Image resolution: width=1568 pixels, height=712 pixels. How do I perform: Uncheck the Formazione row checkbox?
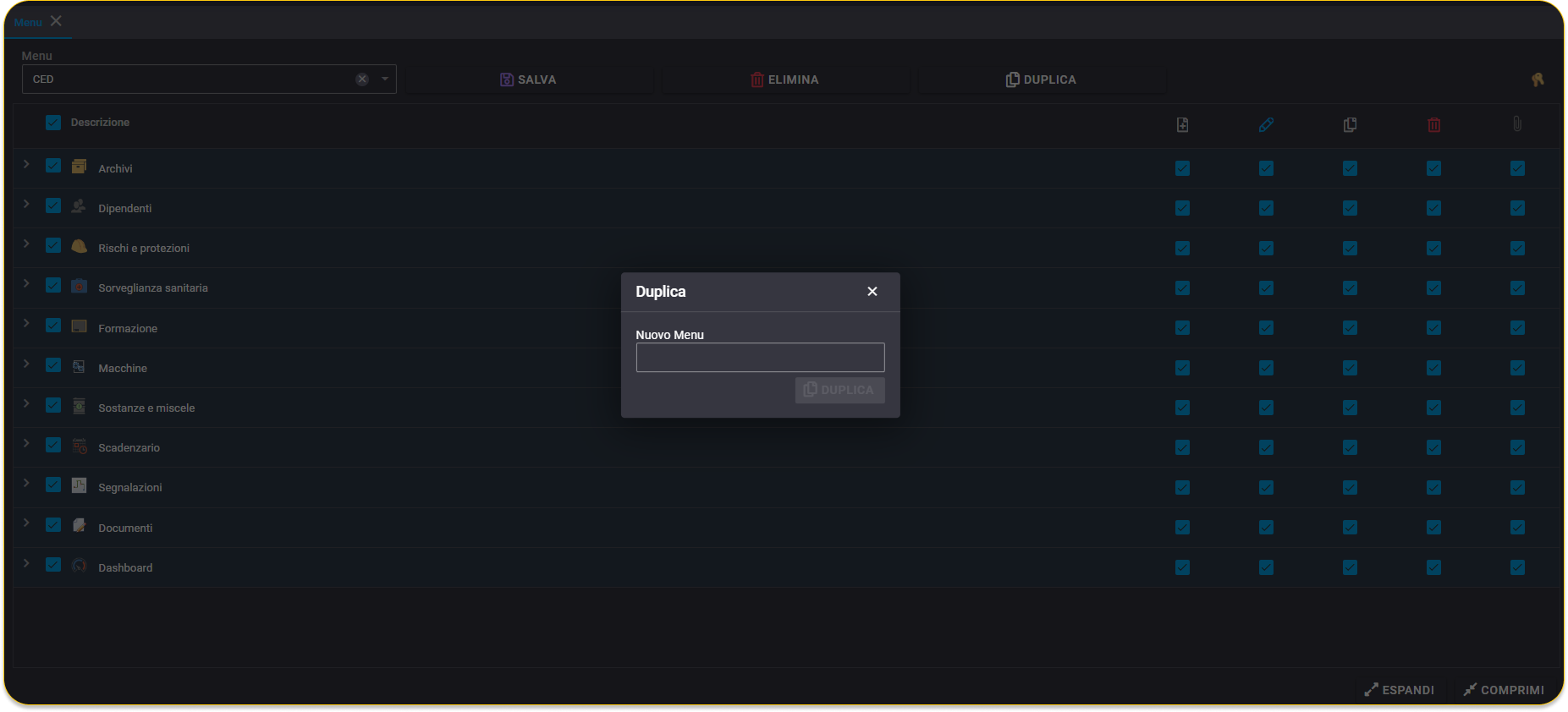point(53,326)
